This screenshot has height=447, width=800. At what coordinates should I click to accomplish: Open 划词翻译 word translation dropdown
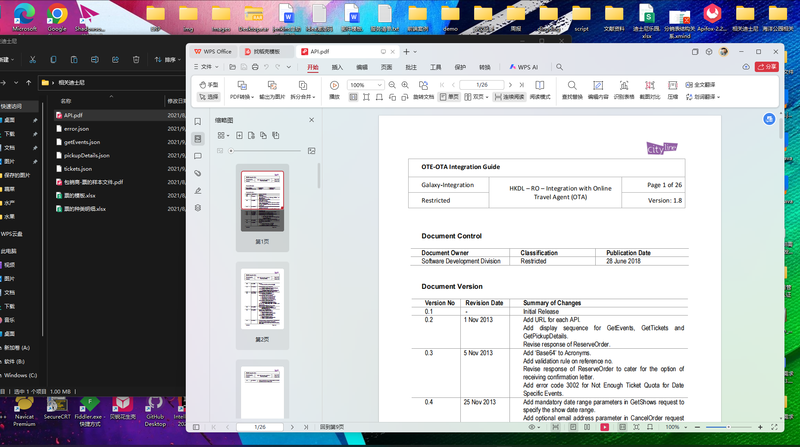point(703,97)
